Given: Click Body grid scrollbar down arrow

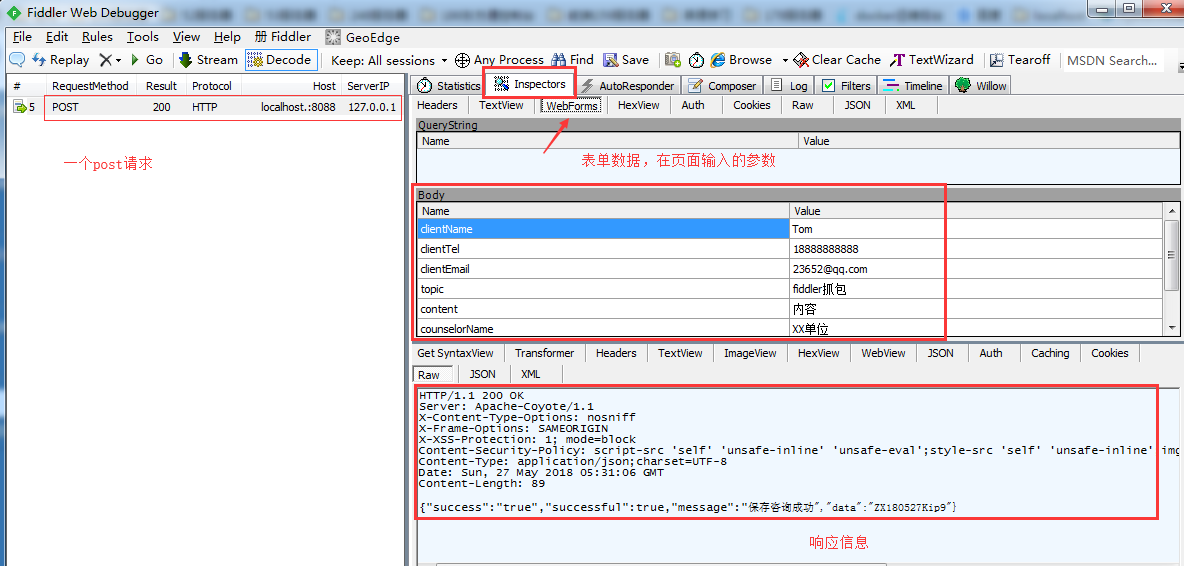Looking at the screenshot, I should coord(1172,328).
